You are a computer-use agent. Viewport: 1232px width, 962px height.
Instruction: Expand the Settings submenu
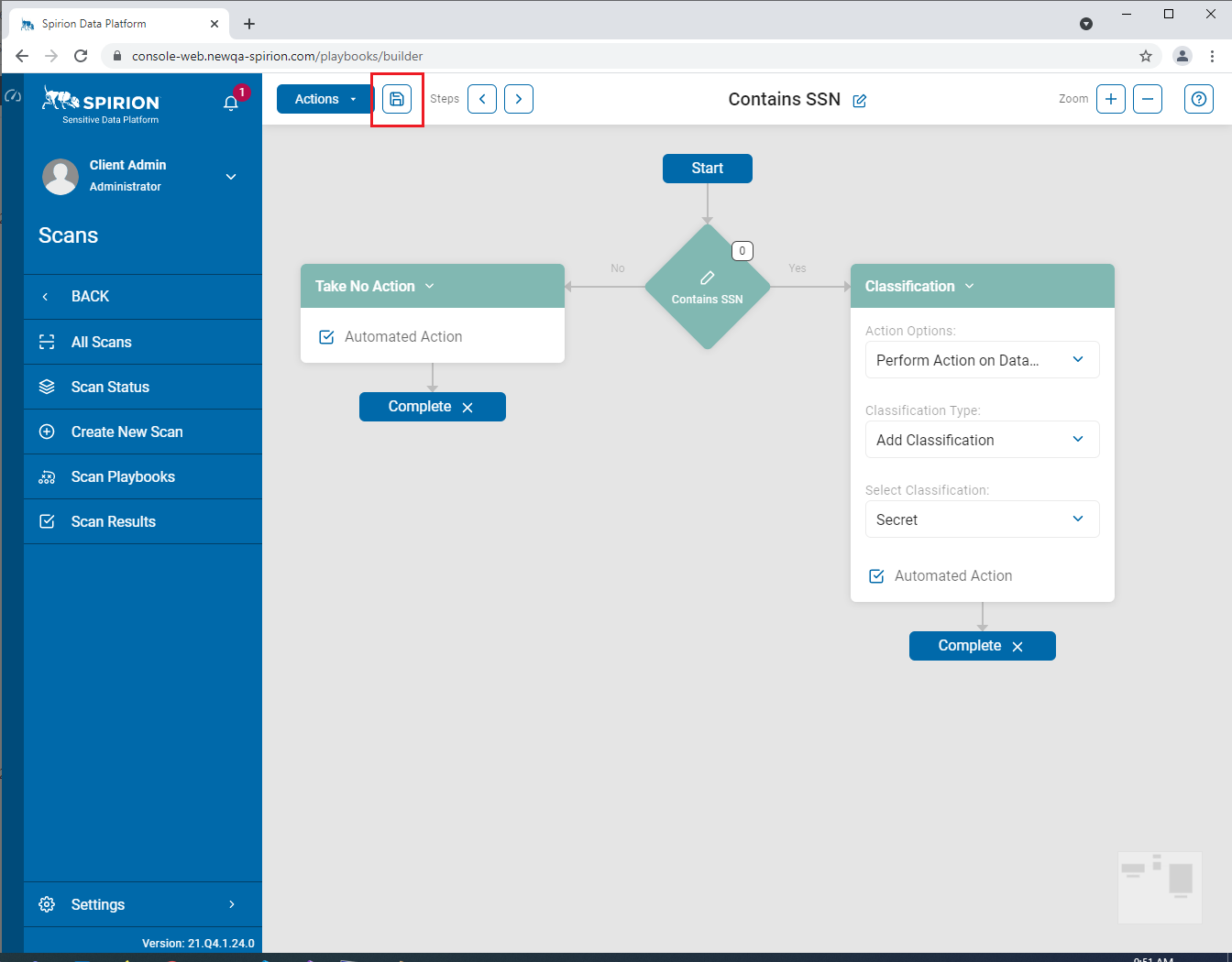231,904
